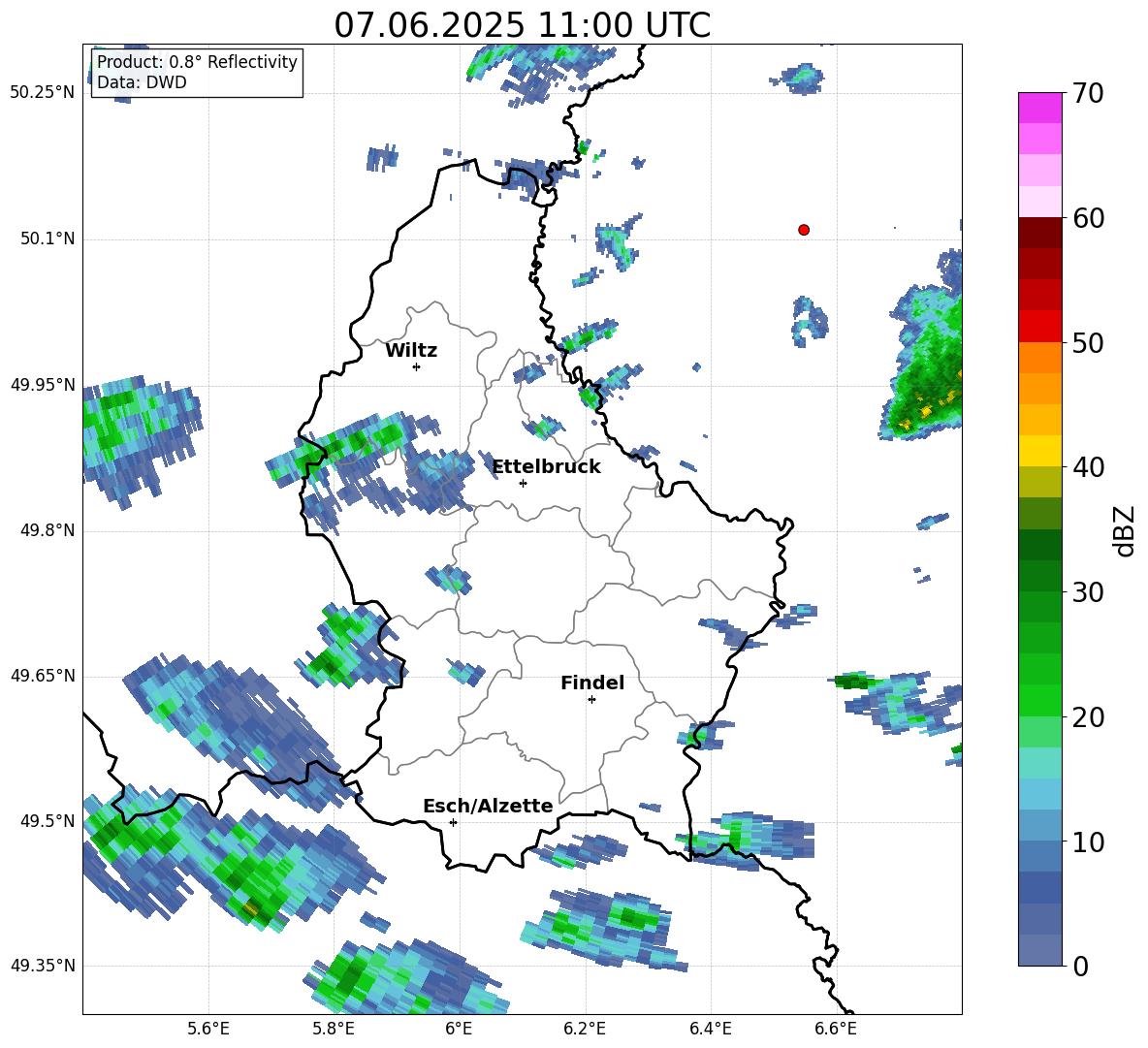This screenshot has width=1148, height=1048.
Task: Click the 50.1°N latitude label
Action: 48,239
